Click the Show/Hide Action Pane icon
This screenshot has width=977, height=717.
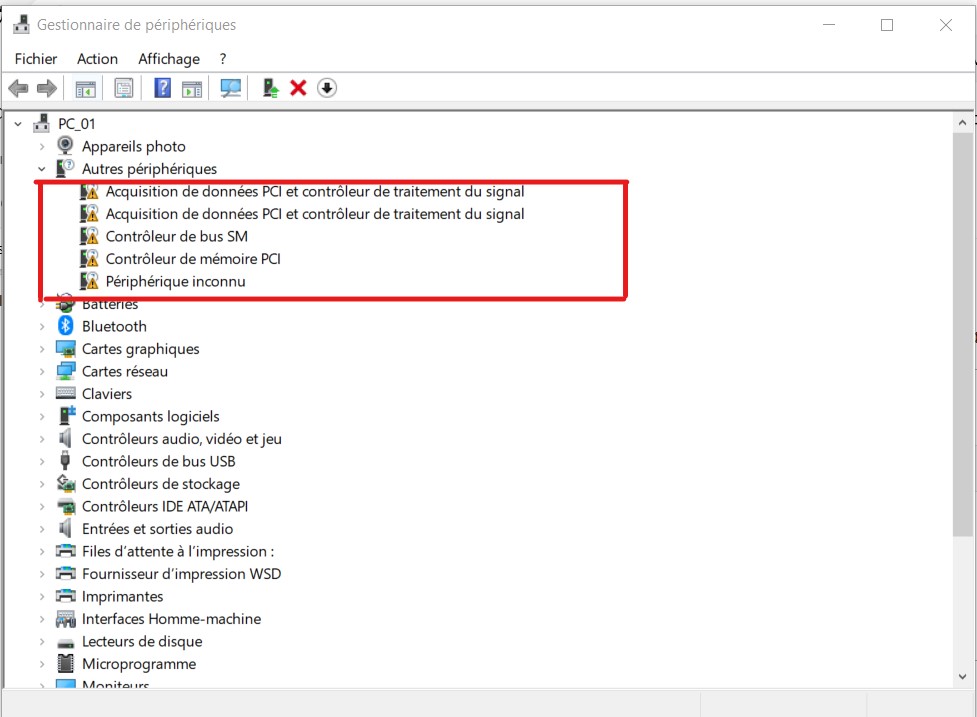191,88
